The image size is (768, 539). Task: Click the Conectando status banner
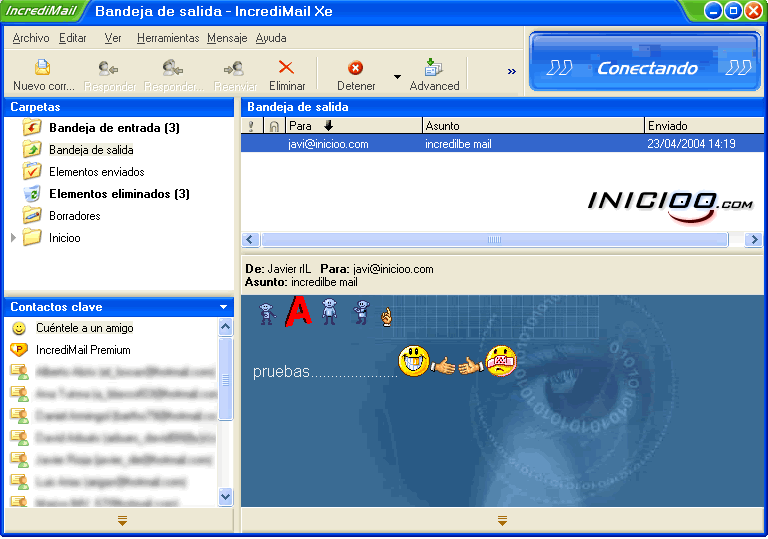(645, 62)
